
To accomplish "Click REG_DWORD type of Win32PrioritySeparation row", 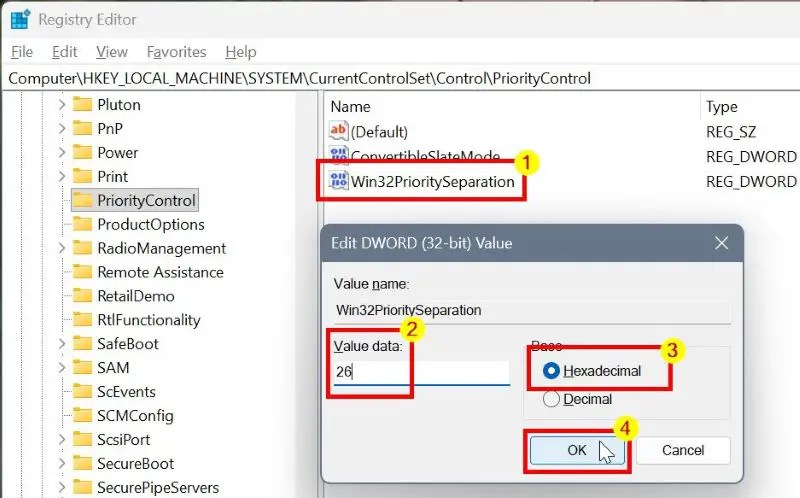I will pyautogui.click(x=751, y=182).
